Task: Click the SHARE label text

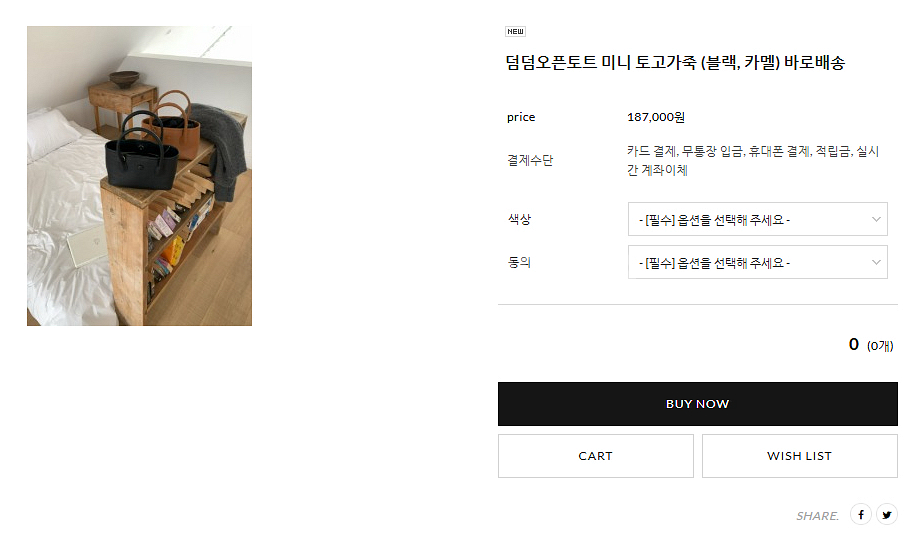Action: [817, 516]
